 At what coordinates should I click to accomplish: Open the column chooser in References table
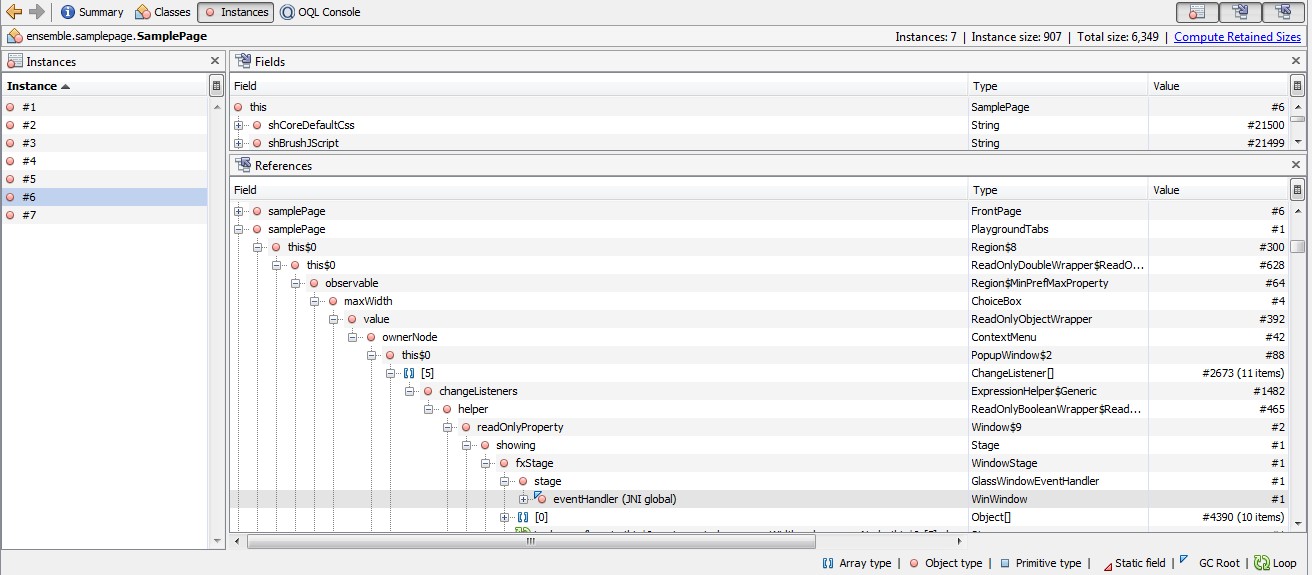pos(1297,190)
